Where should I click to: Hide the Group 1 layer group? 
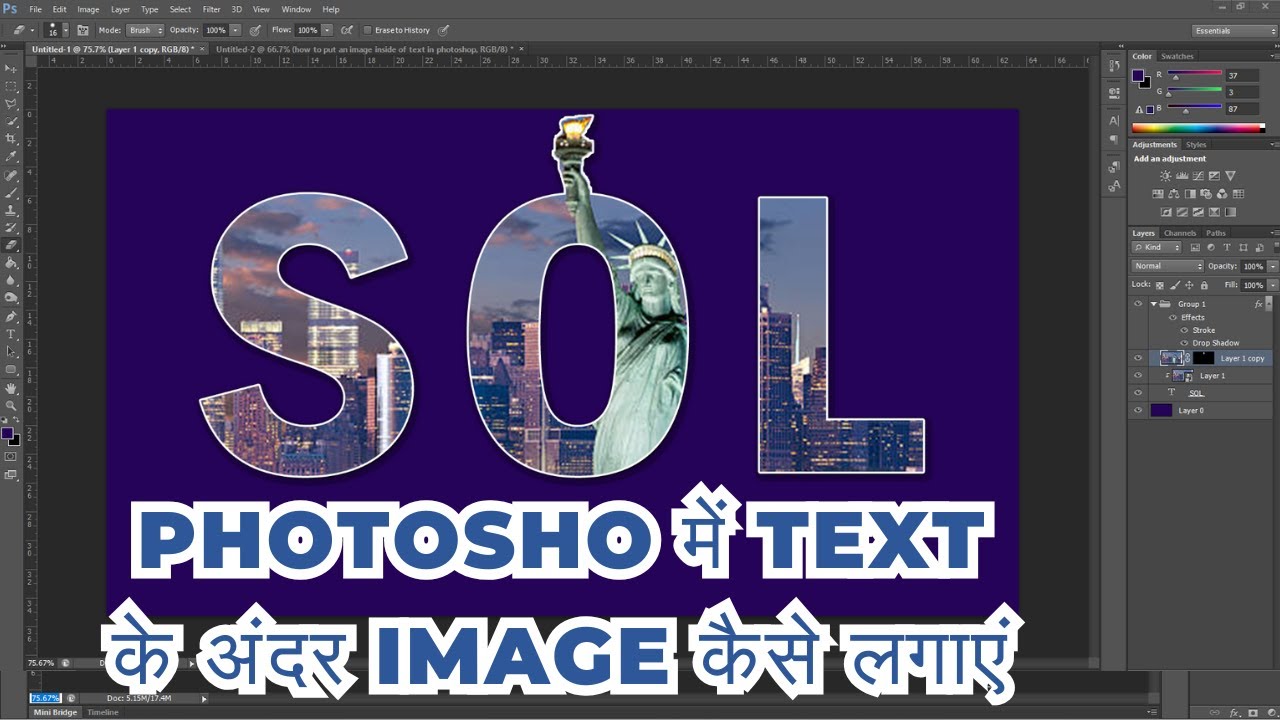point(1138,304)
